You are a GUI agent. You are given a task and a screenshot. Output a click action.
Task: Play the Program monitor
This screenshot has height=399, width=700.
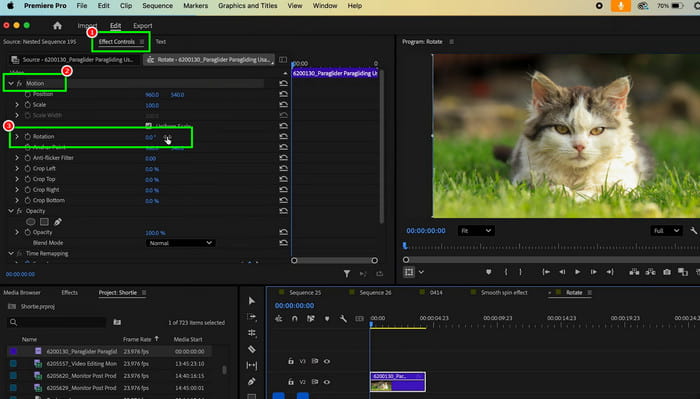tap(578, 272)
